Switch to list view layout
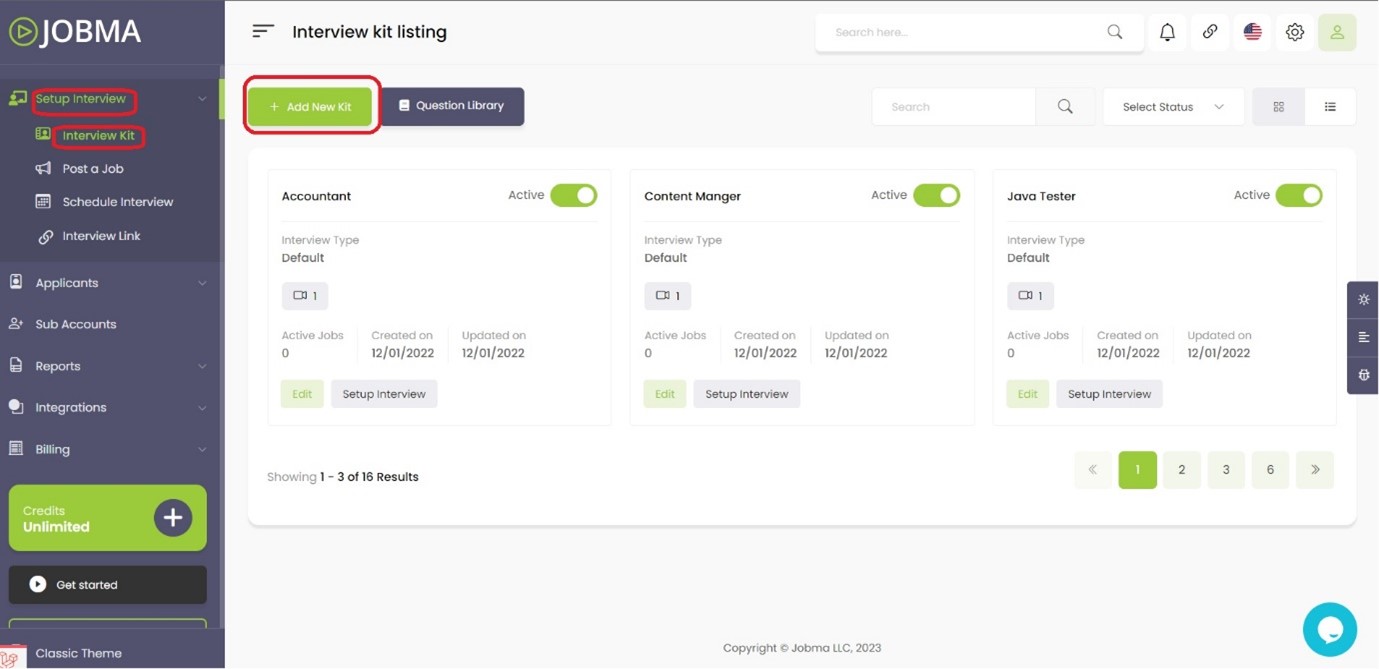 coord(1330,107)
